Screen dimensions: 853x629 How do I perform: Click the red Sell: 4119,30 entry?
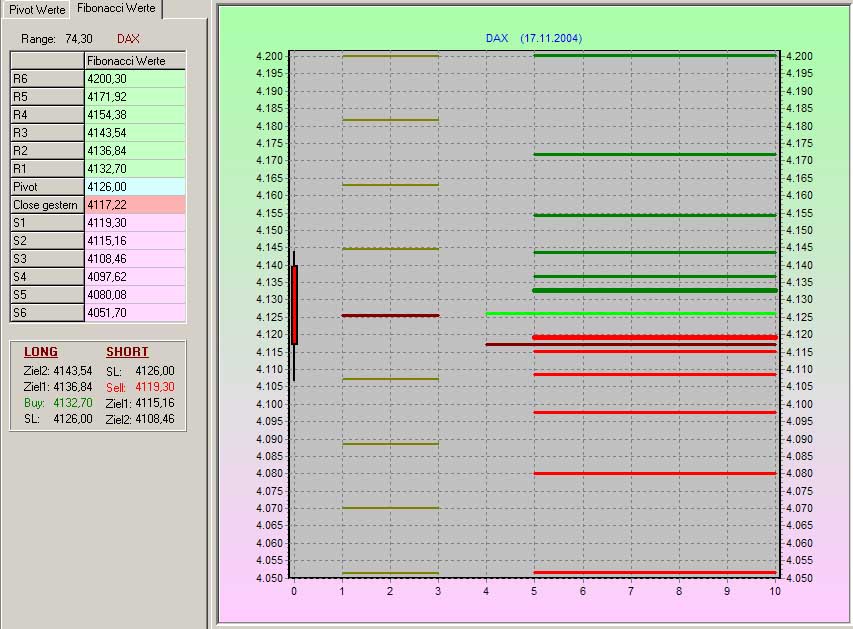coord(140,387)
